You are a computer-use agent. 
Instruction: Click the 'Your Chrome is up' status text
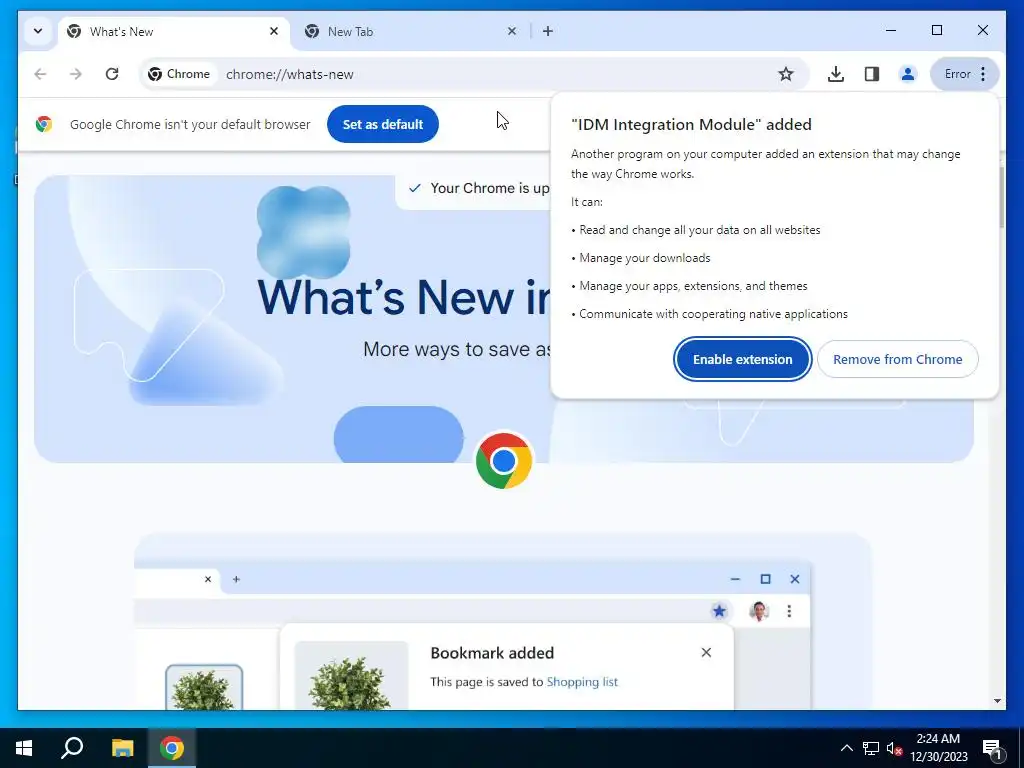pyautogui.click(x=490, y=188)
